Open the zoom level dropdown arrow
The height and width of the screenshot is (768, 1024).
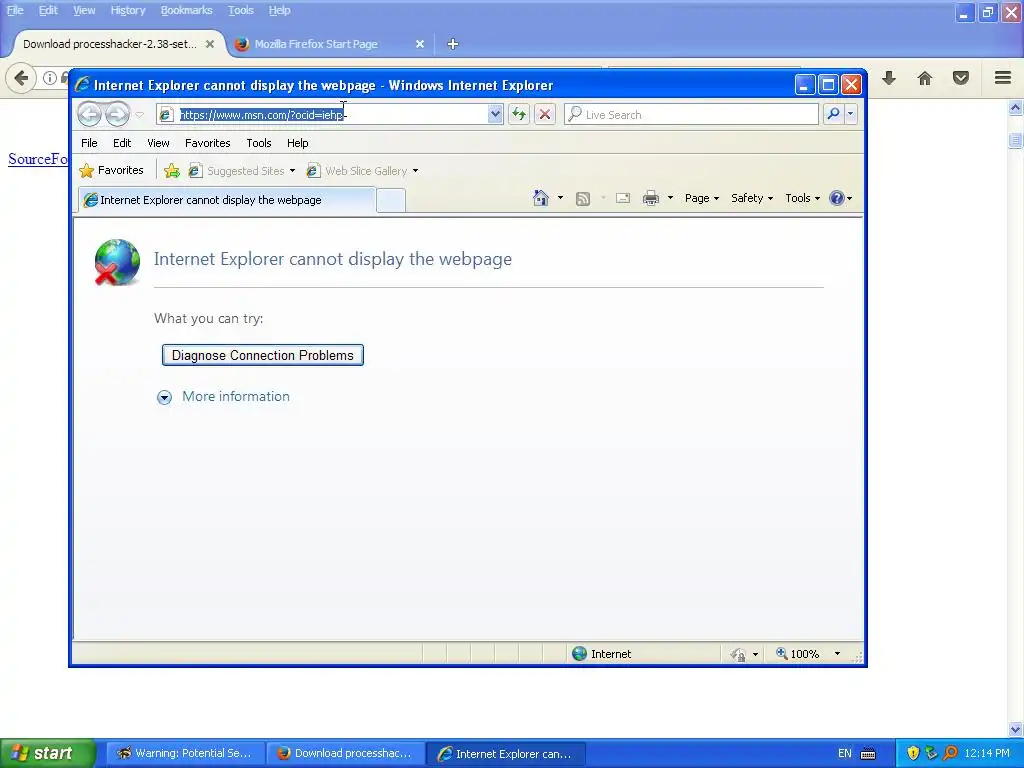pyautogui.click(x=837, y=654)
